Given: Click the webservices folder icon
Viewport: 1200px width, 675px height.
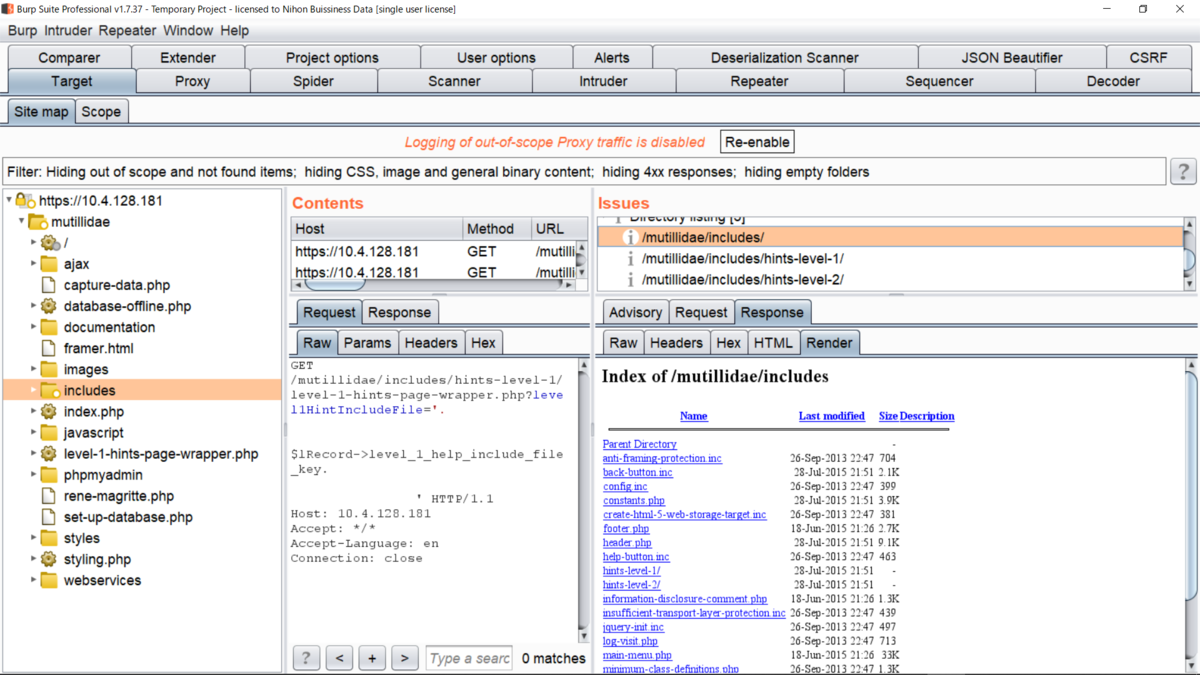Looking at the screenshot, I should [x=49, y=580].
